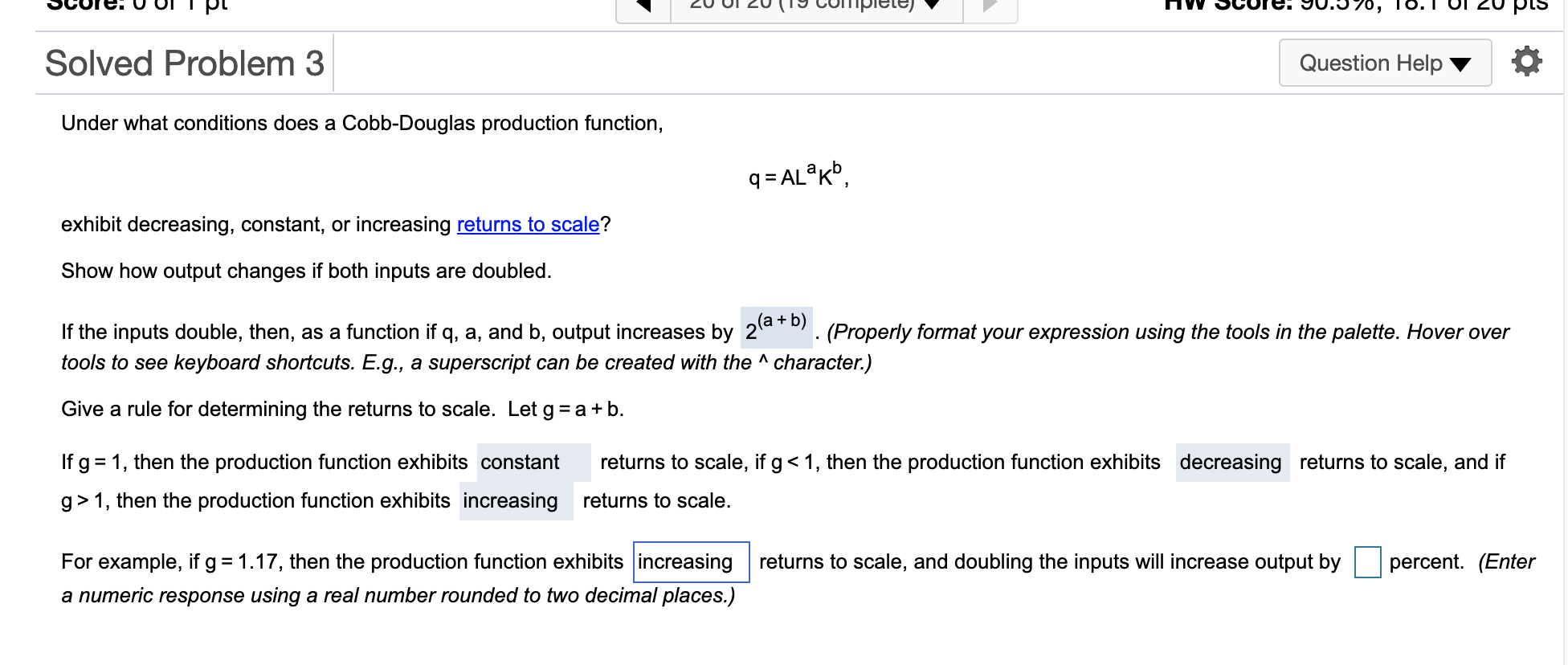Click the 'constant' answer field
The height and width of the screenshot is (665, 1568).
coord(533,463)
